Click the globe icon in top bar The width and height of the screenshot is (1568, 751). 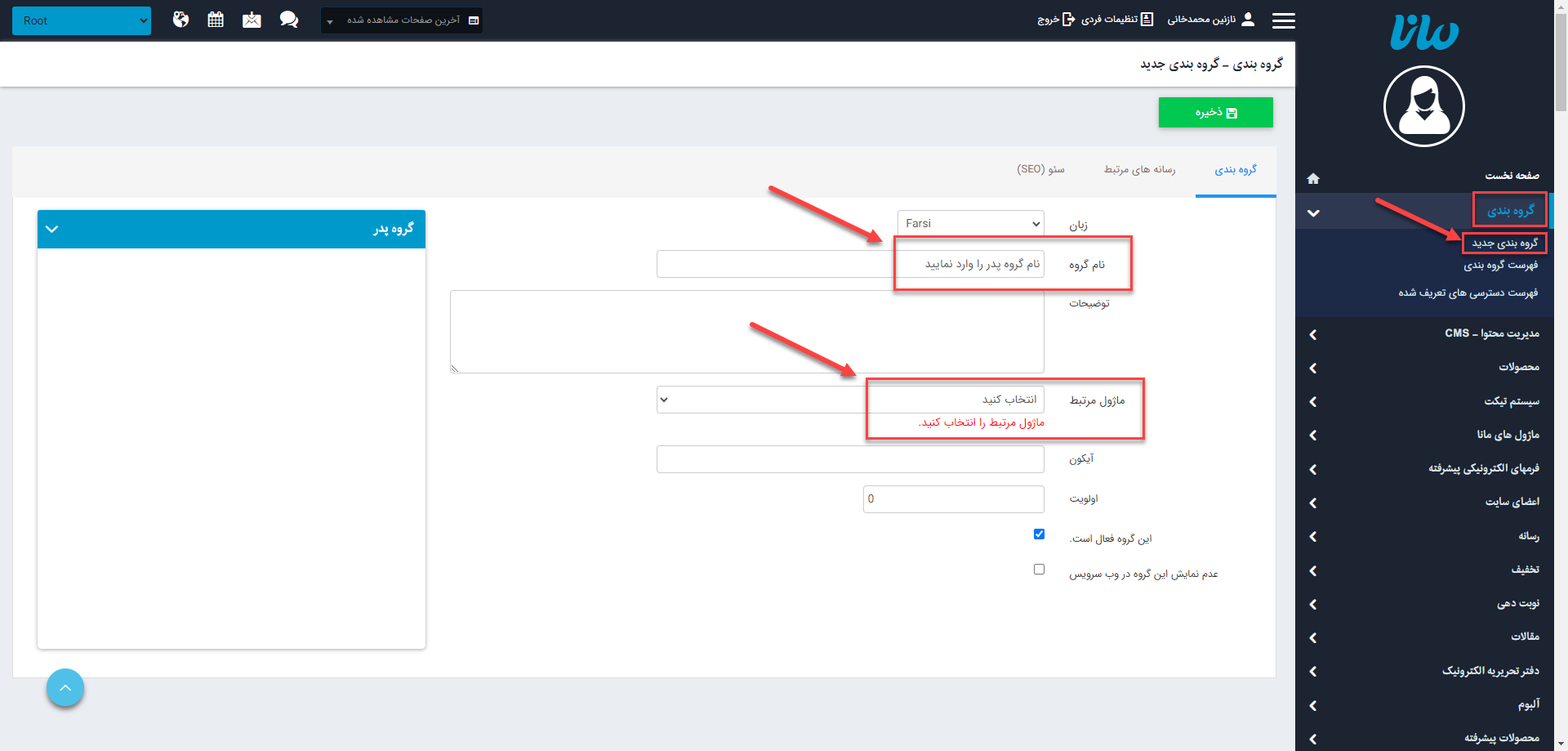181,20
